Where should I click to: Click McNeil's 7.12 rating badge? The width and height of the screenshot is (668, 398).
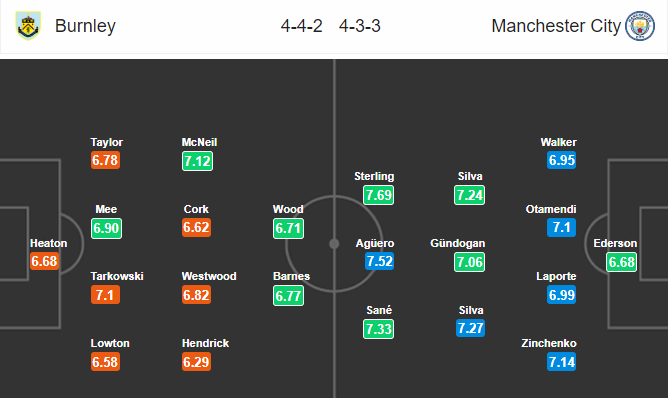point(197,161)
